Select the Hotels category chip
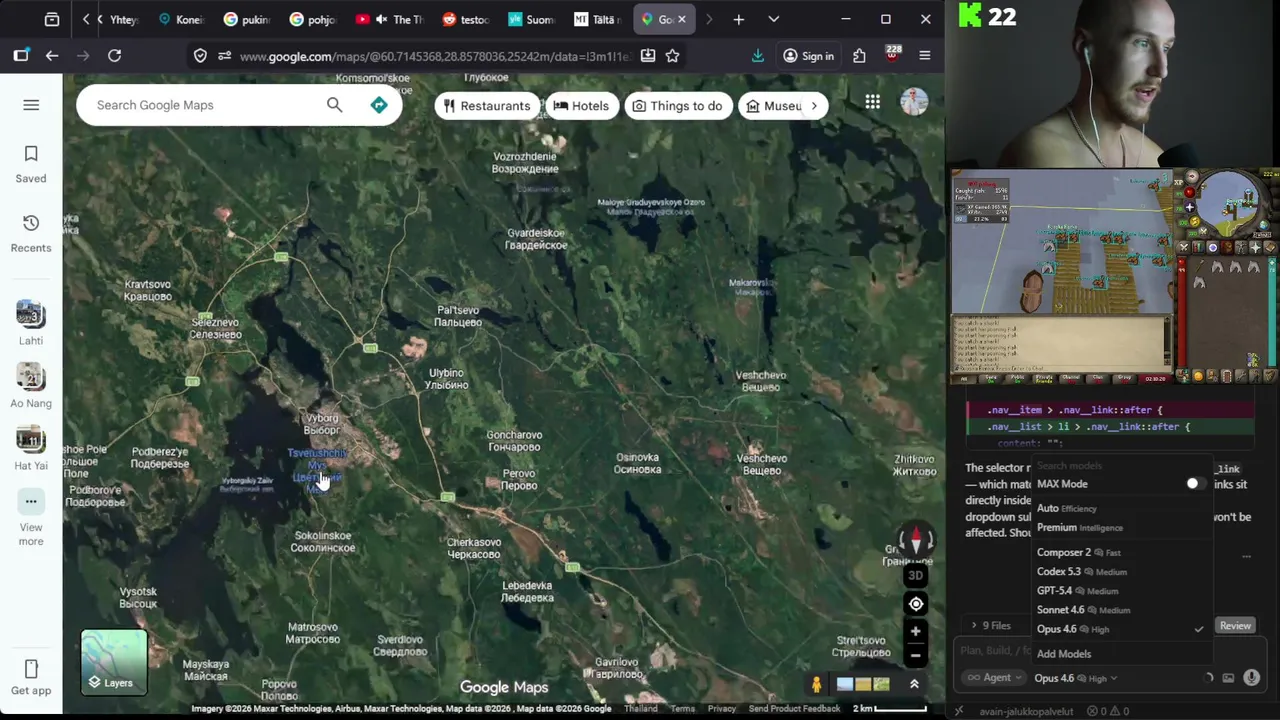This screenshot has height=720, width=1280. pos(581,106)
